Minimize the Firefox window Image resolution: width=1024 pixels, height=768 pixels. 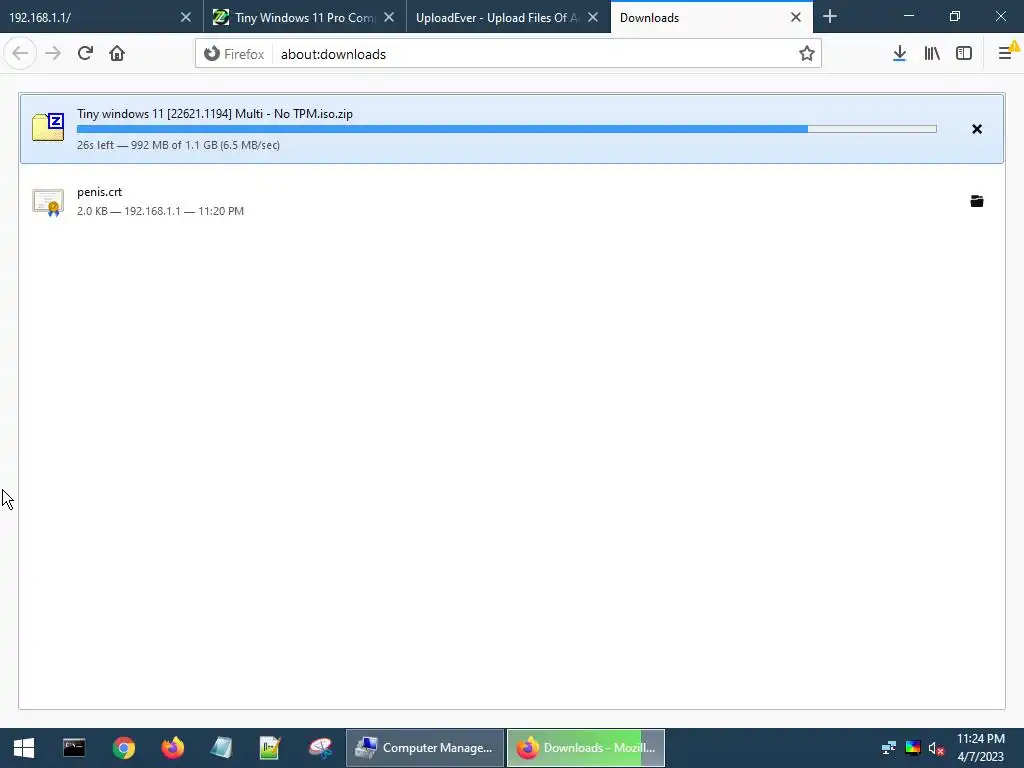908,16
